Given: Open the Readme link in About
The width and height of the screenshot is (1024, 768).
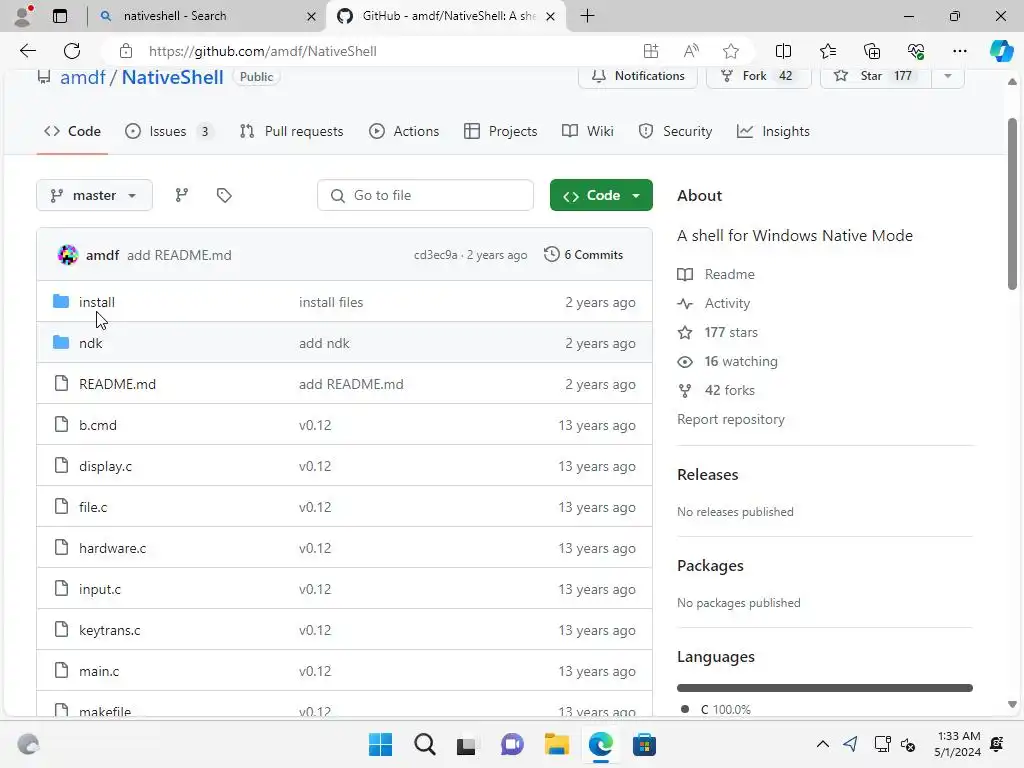Looking at the screenshot, I should [716, 274].
